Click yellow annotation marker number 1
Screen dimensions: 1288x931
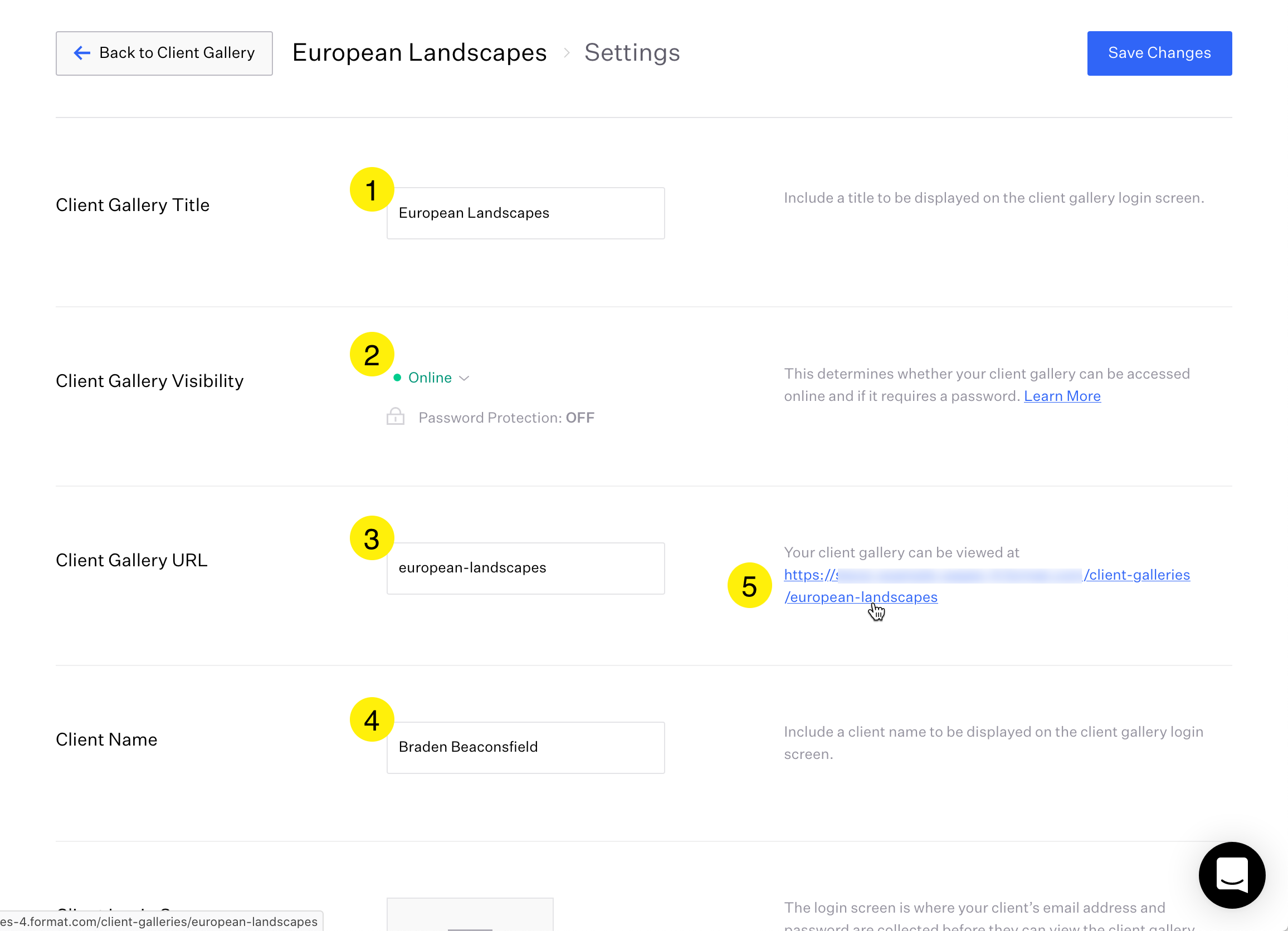[x=372, y=190]
